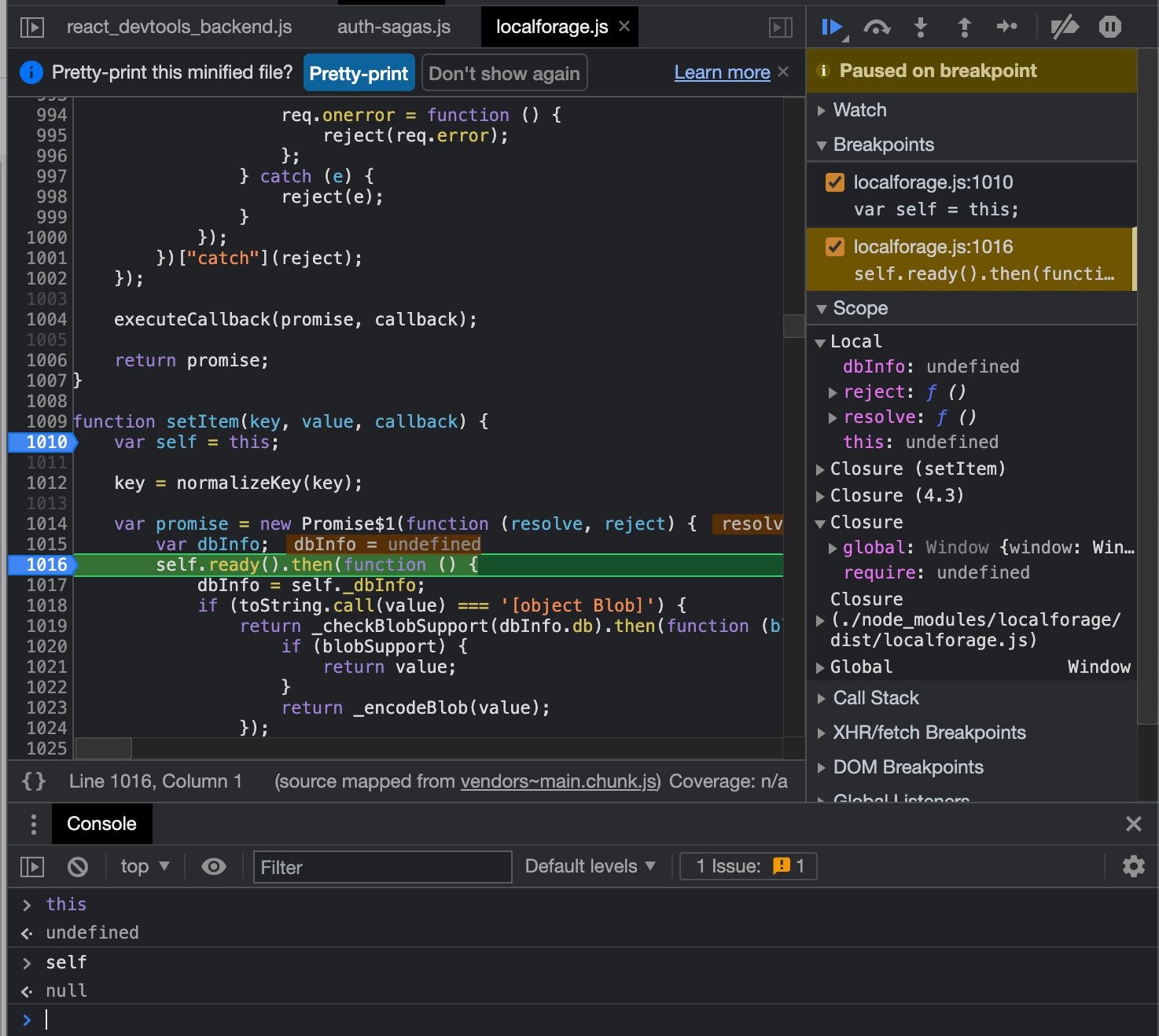Open the vendors~main.chunk.js source link
Image resolution: width=1159 pixels, height=1036 pixels.
(x=558, y=781)
